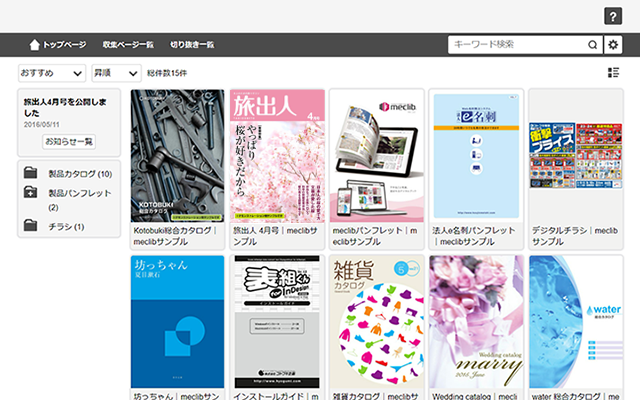Open the settings gear icon

[613, 44]
